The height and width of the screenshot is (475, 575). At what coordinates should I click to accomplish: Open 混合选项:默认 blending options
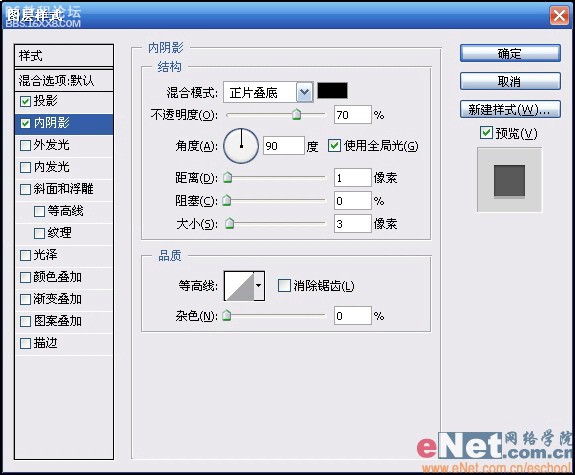tap(64, 80)
